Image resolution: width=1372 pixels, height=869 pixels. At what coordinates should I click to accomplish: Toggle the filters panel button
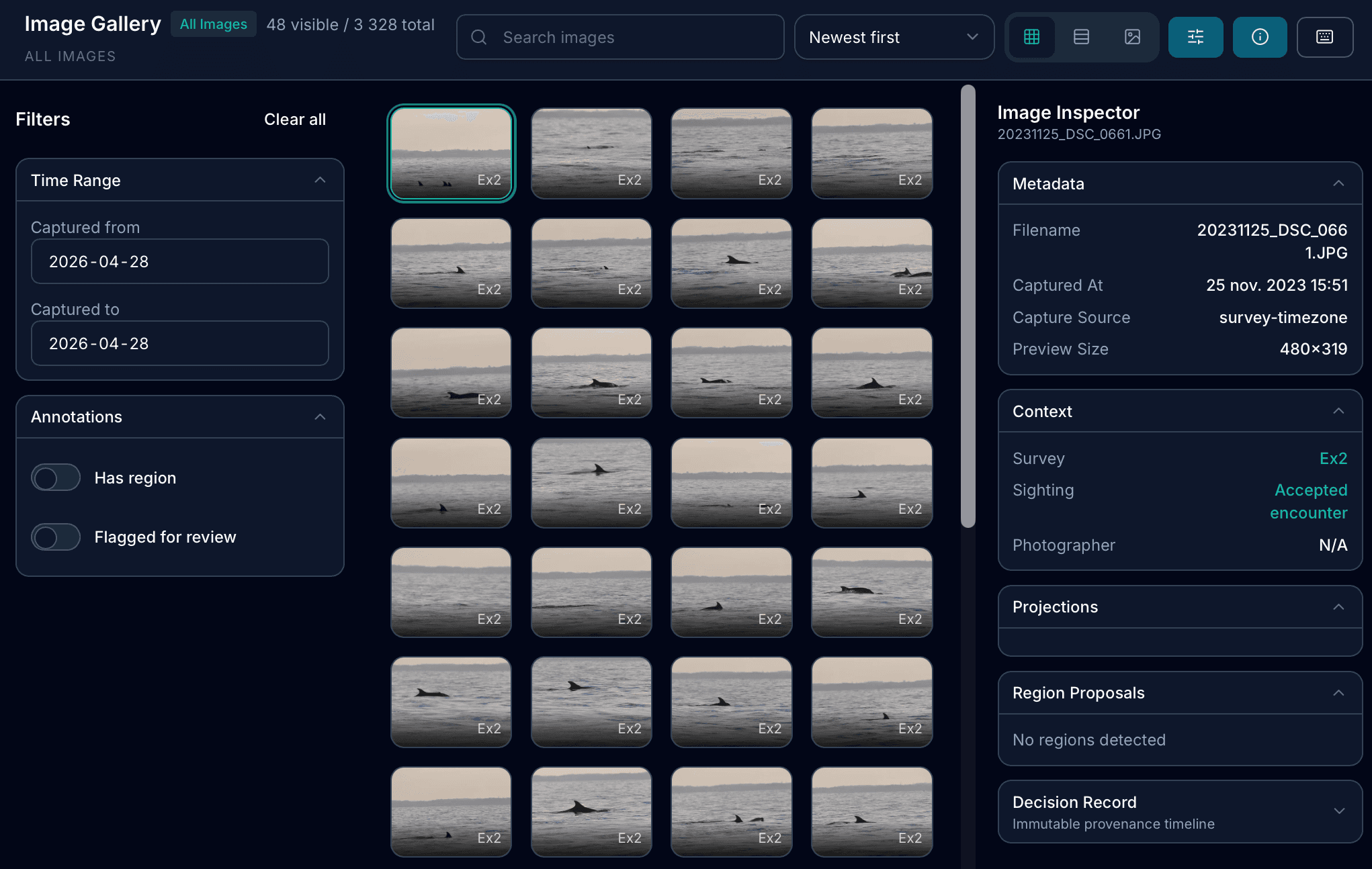coord(1195,37)
